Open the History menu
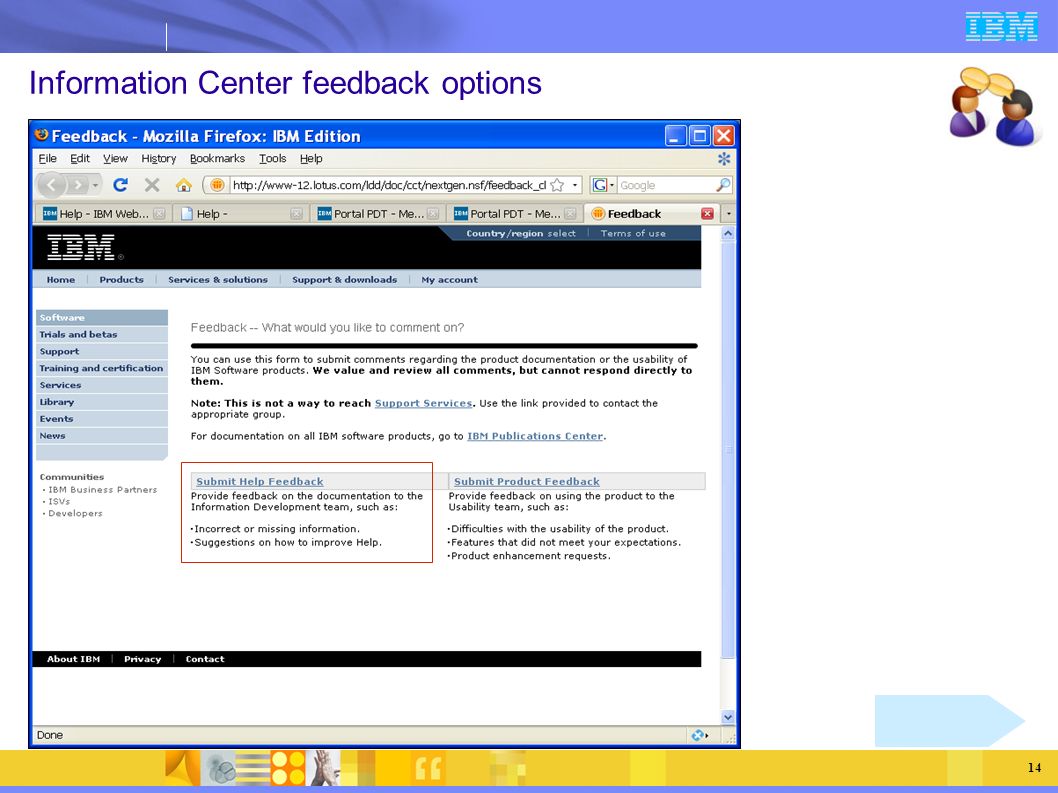This screenshot has height=793, width=1058. pyautogui.click(x=159, y=159)
